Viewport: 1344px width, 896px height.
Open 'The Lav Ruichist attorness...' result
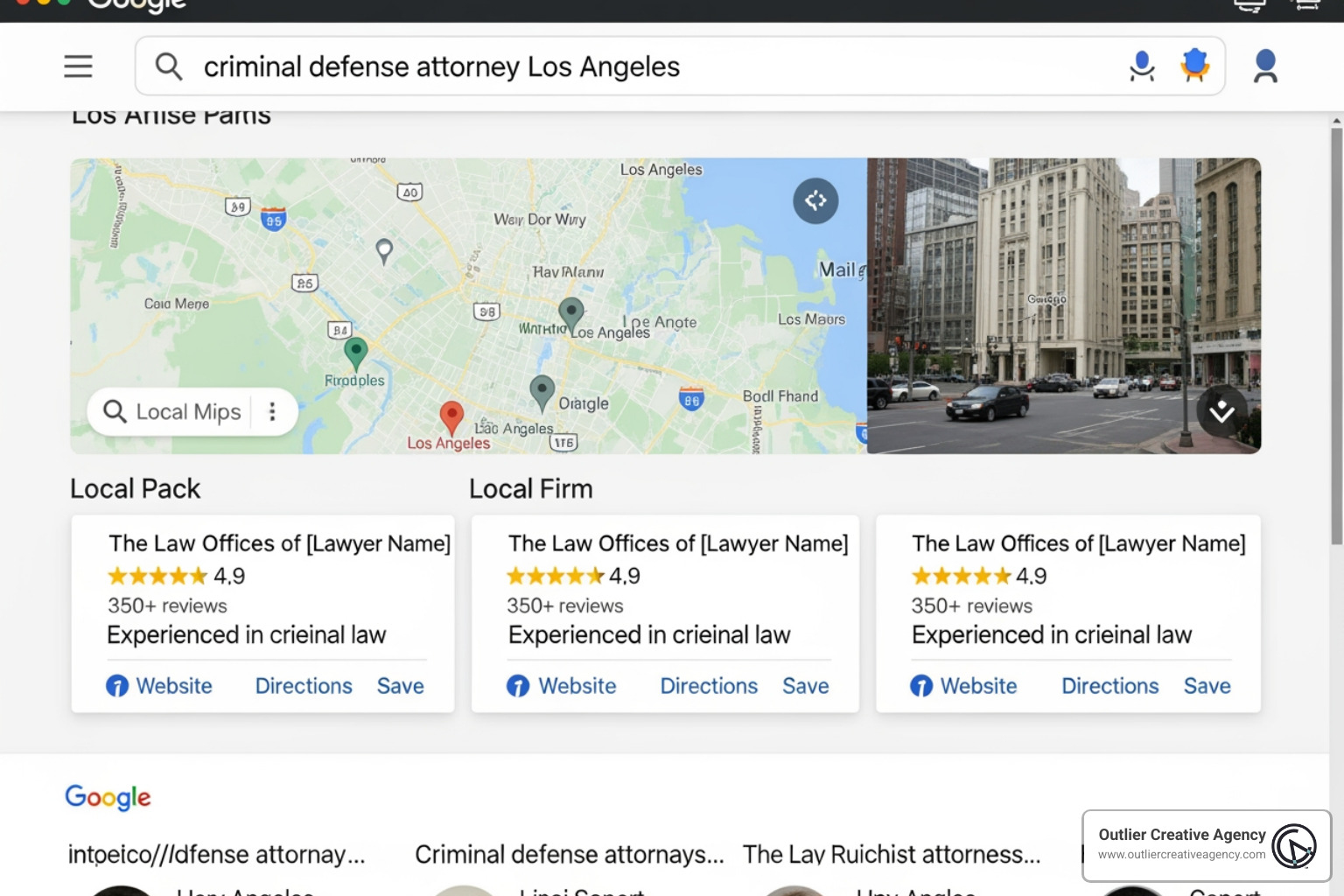tap(892, 854)
